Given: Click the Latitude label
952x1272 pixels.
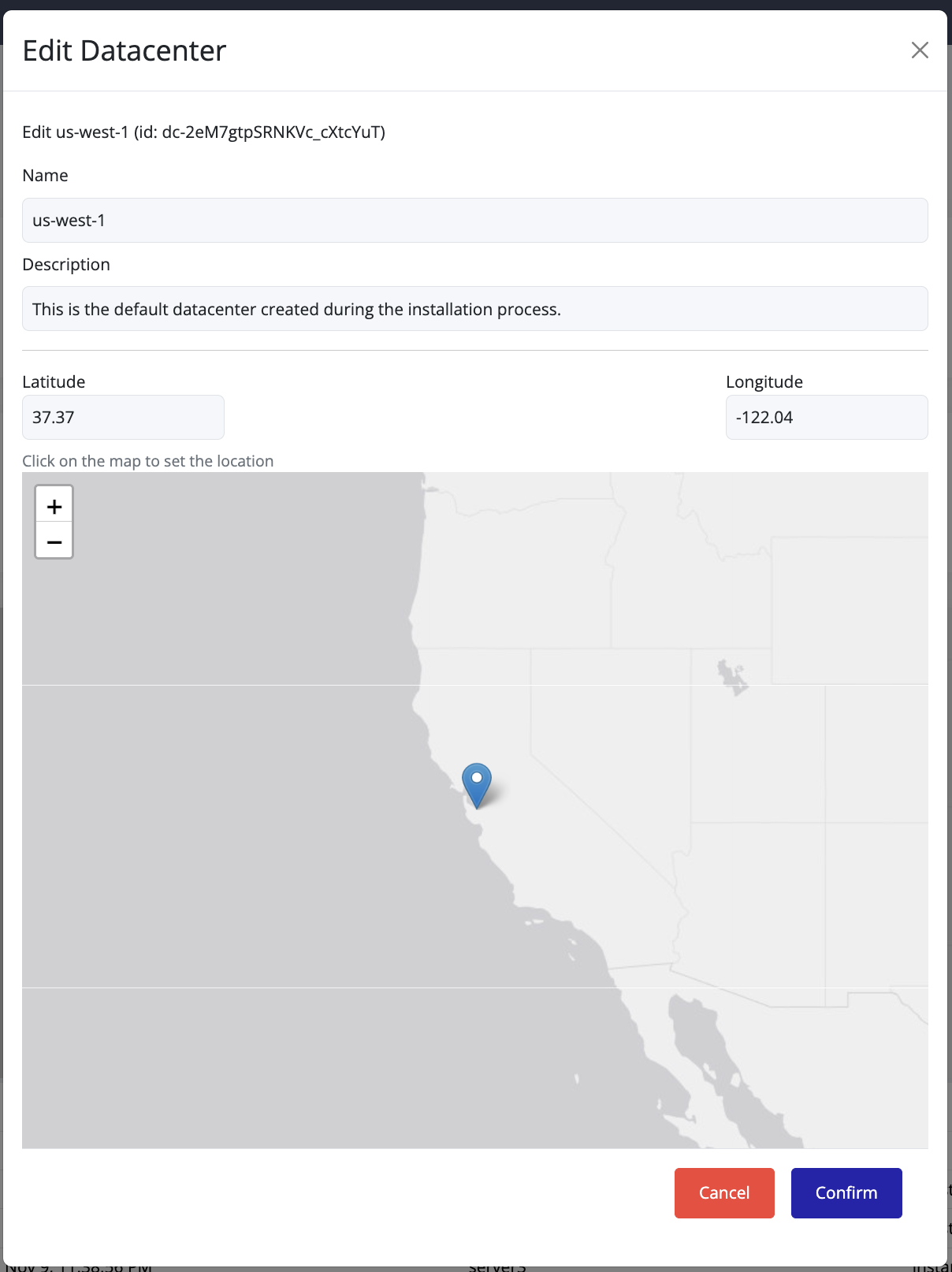Looking at the screenshot, I should point(54,382).
